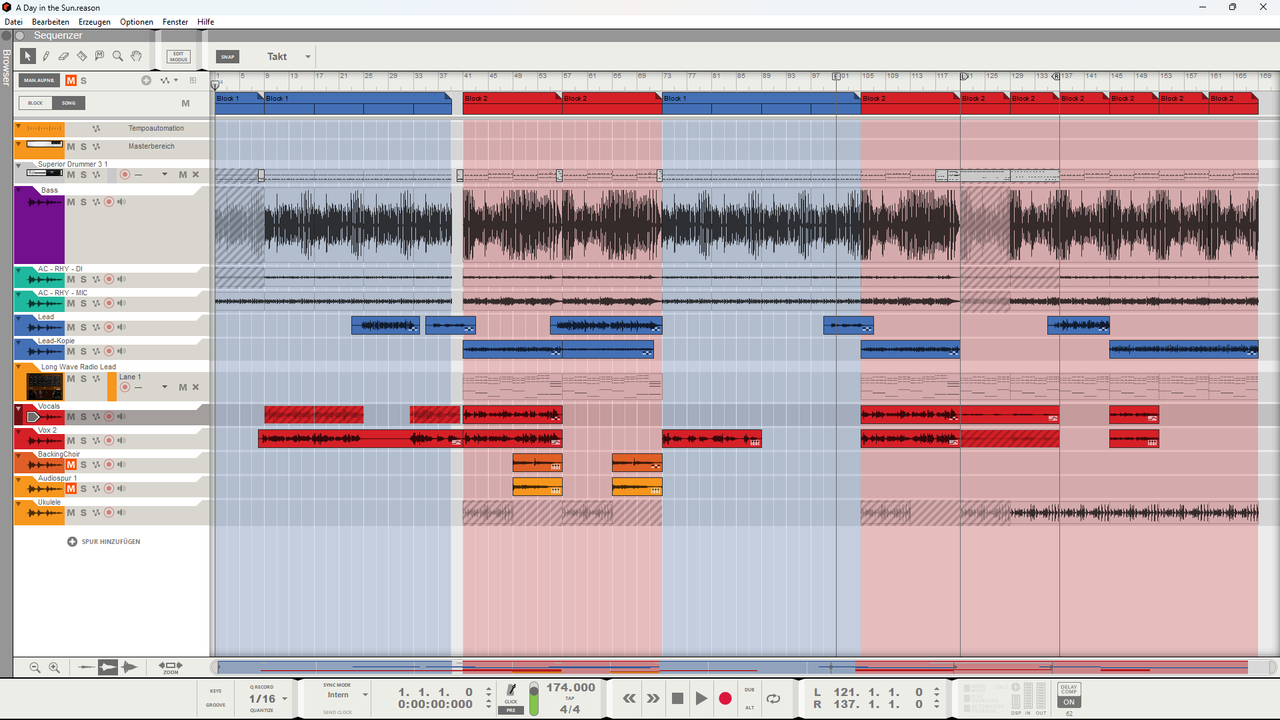
Task: Click the Play transport button
Action: (x=701, y=698)
